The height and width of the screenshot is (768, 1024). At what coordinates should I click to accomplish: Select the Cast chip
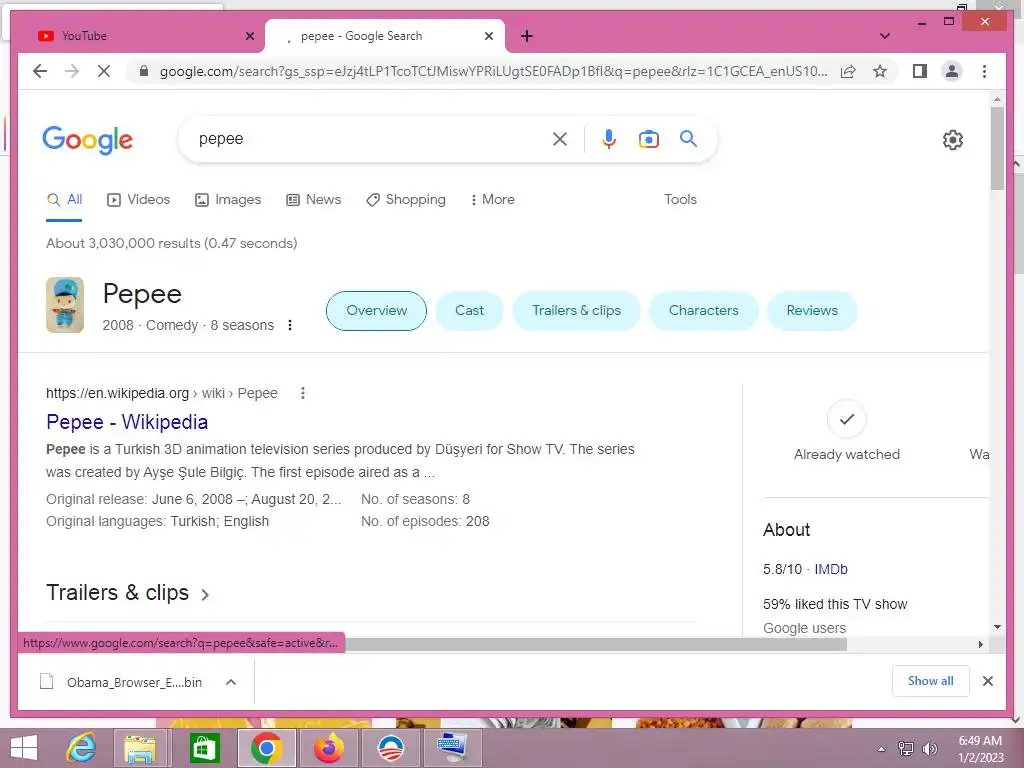click(x=470, y=310)
